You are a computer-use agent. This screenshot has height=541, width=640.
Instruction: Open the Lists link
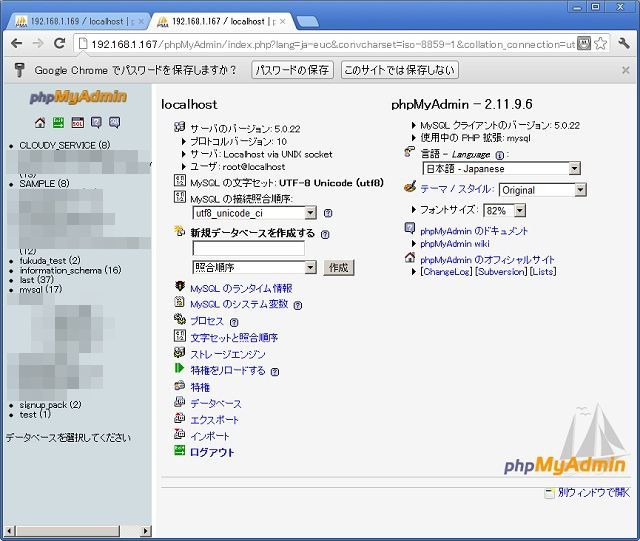(x=543, y=272)
